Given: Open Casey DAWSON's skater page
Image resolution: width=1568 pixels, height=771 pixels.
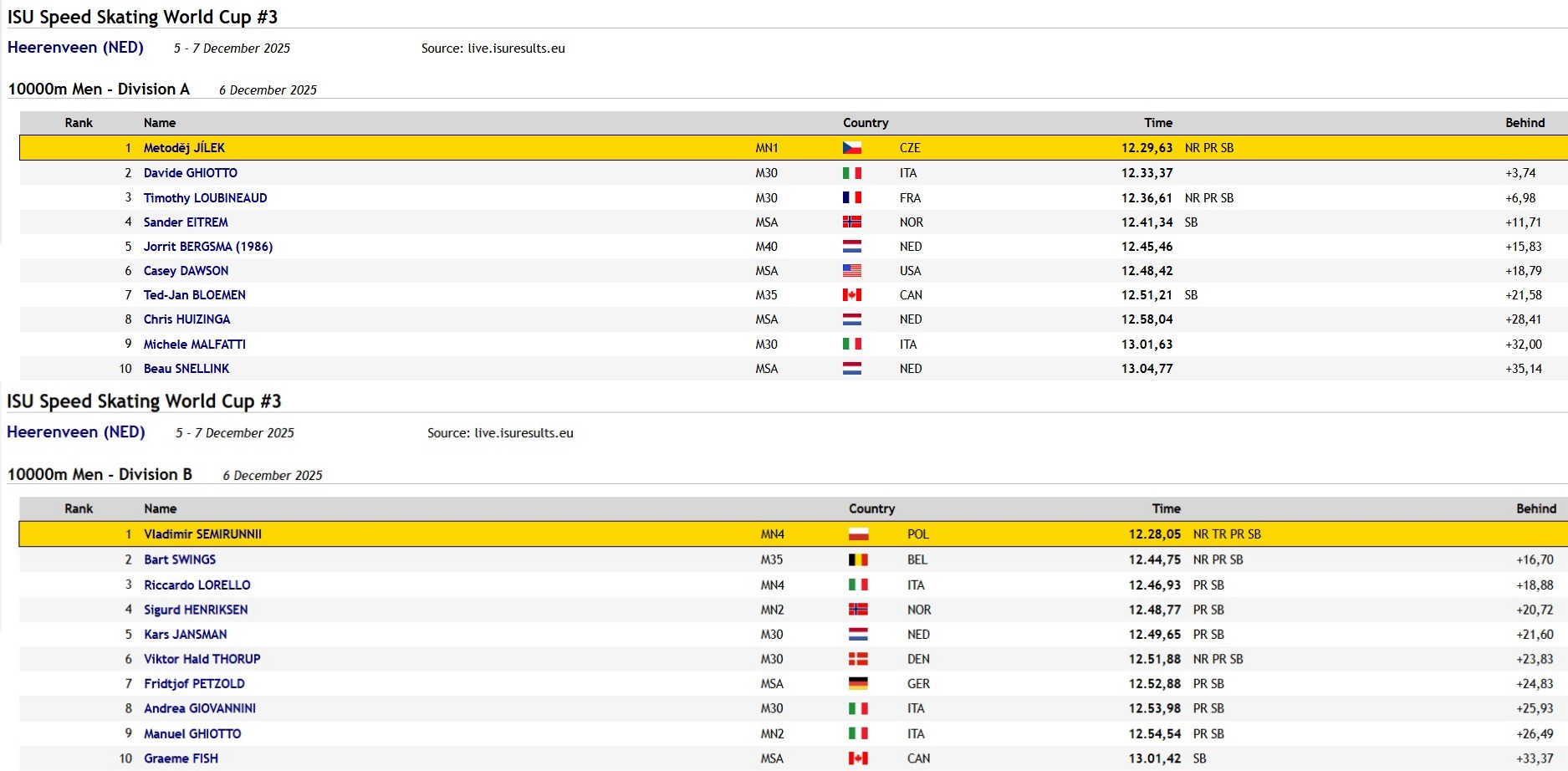Looking at the screenshot, I should click(x=186, y=271).
